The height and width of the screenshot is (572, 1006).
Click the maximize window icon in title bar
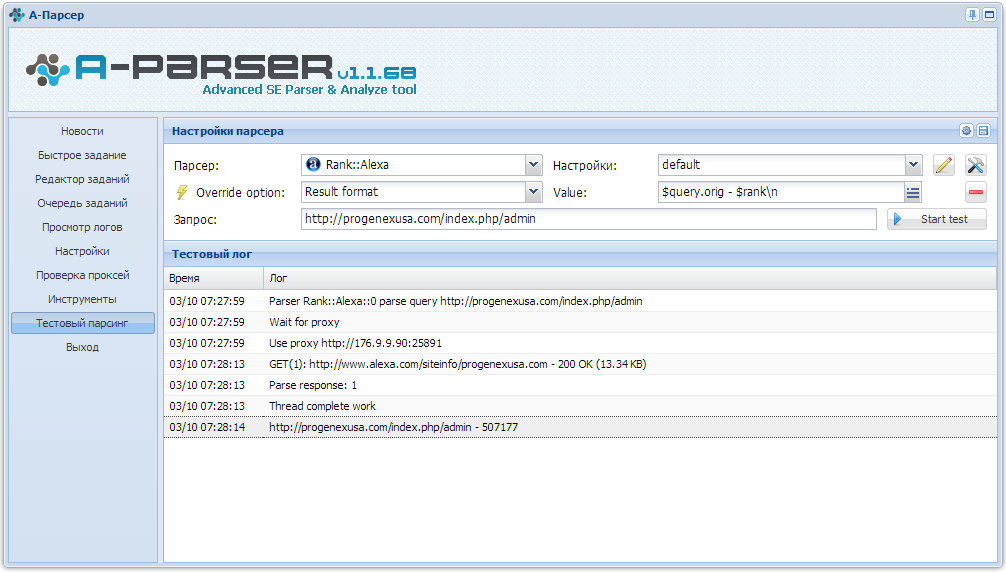(x=989, y=15)
